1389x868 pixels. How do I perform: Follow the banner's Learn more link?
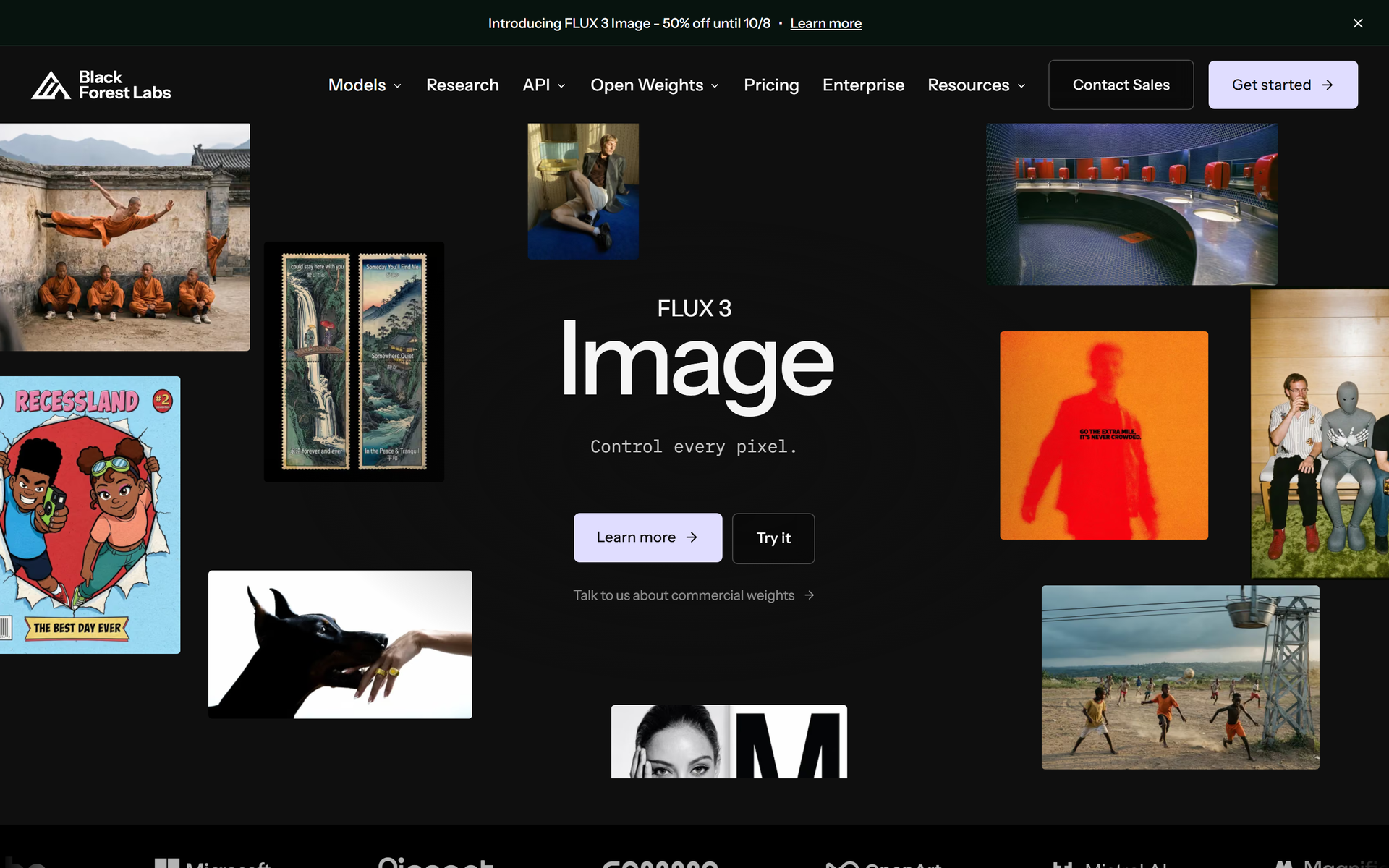[x=825, y=23]
